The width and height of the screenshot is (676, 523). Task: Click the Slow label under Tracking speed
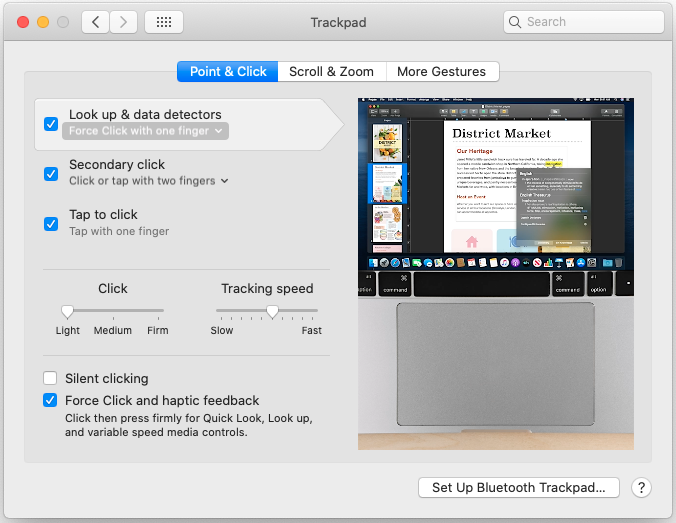[222, 330]
